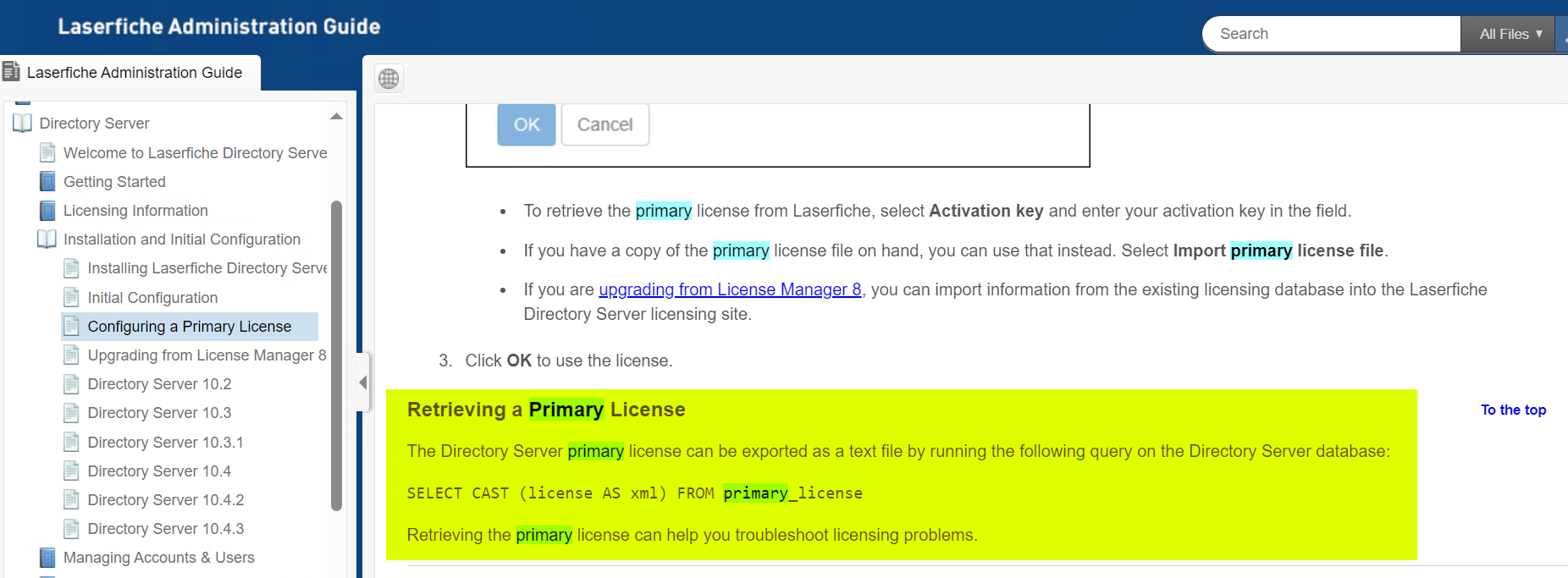The width and height of the screenshot is (1568, 578).
Task: Click the page icon beside Directory Server 10.3
Action: pos(72,413)
